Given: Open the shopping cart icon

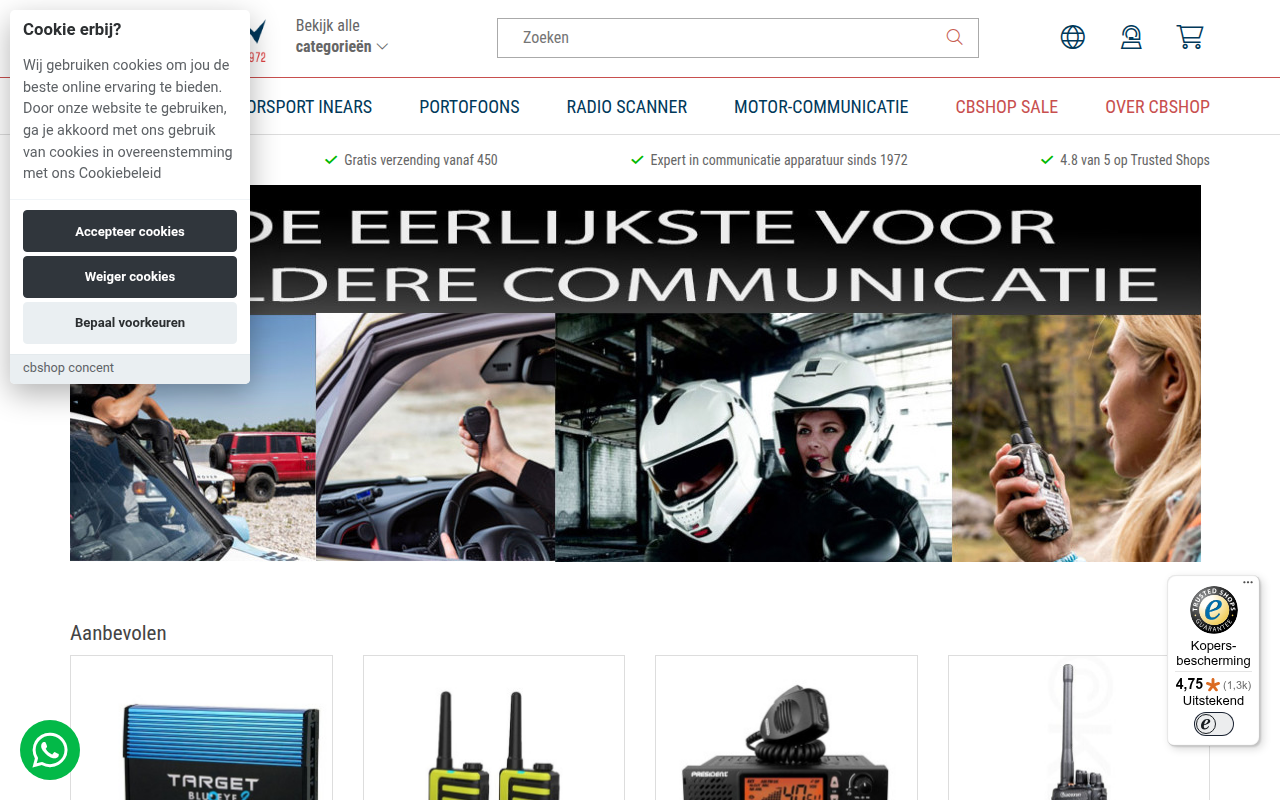Looking at the screenshot, I should 1190,37.
